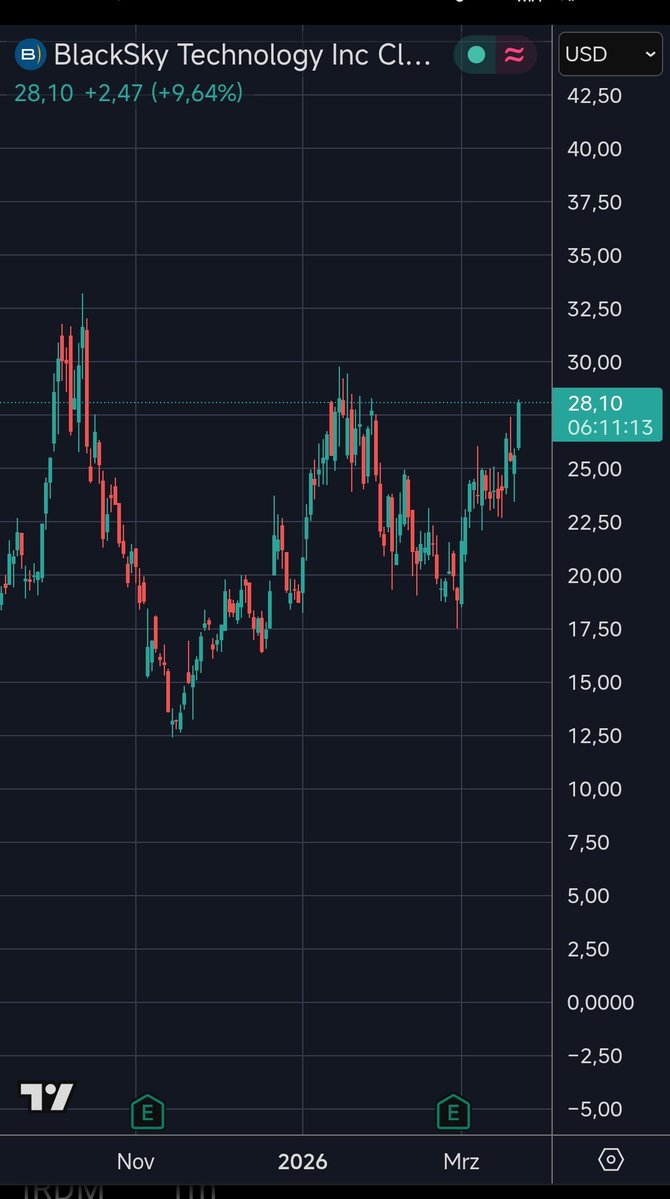Click the Mrz time axis label
Image resolution: width=670 pixels, height=1199 pixels.
point(461,1162)
